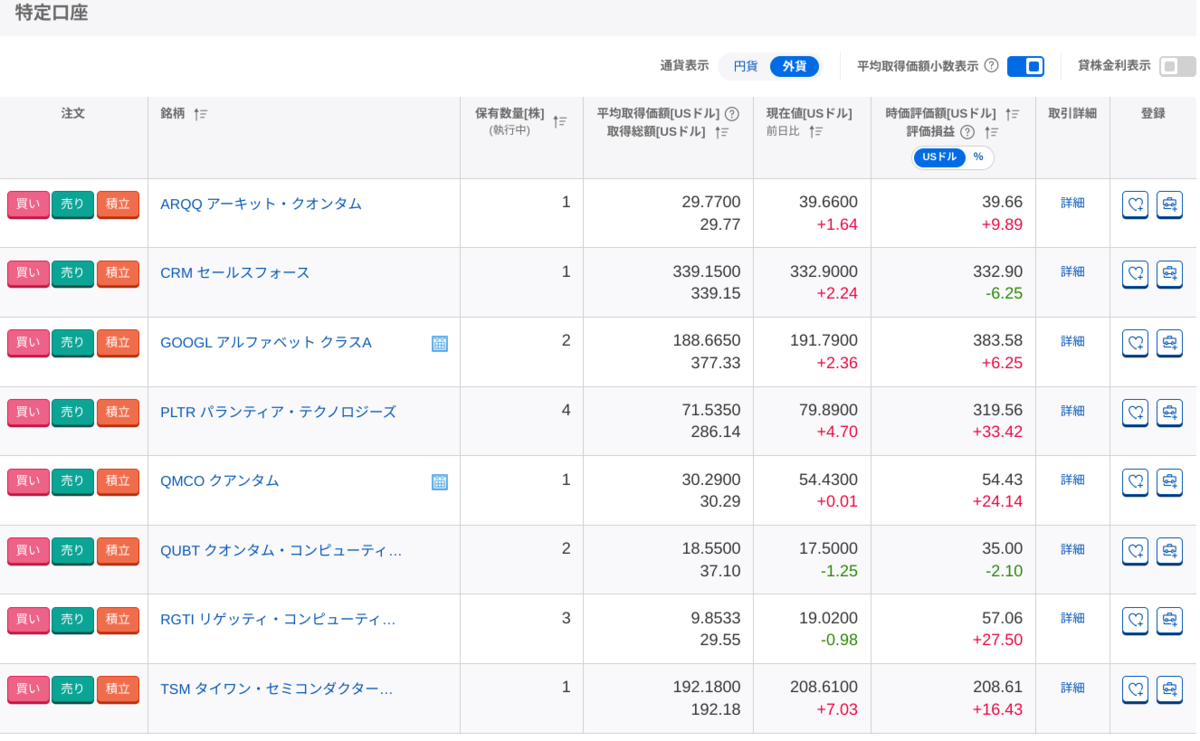Image resolution: width=1200 pixels, height=741 pixels.
Task: Open calendar icon beside QMCO クアンタム
Action: 439,482
